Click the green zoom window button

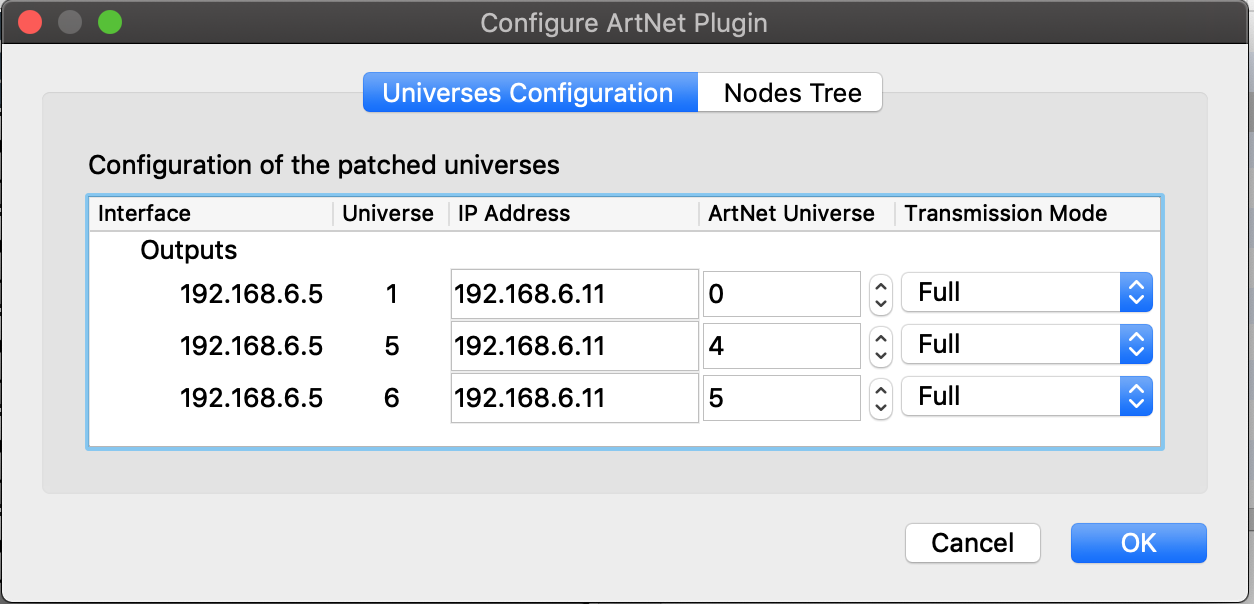click(x=110, y=22)
